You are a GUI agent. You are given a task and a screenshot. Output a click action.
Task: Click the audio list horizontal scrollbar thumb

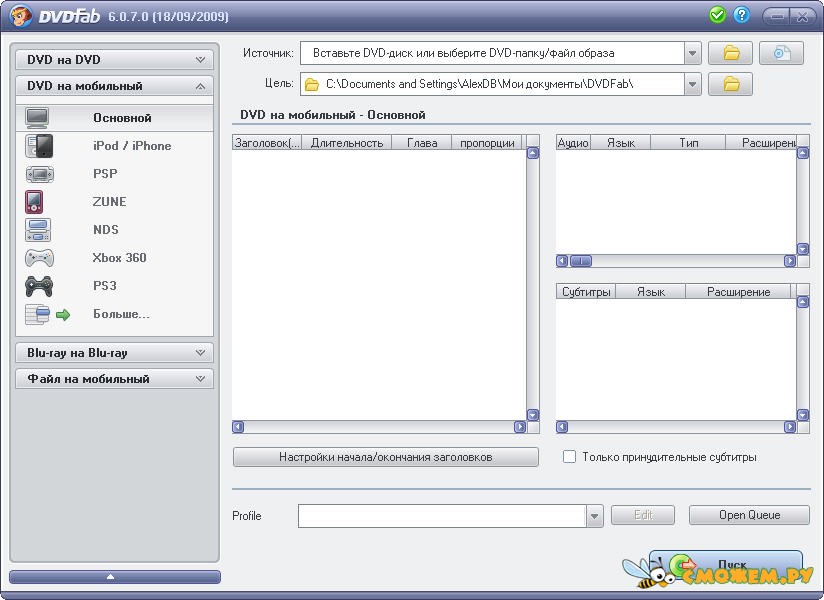[x=581, y=261]
